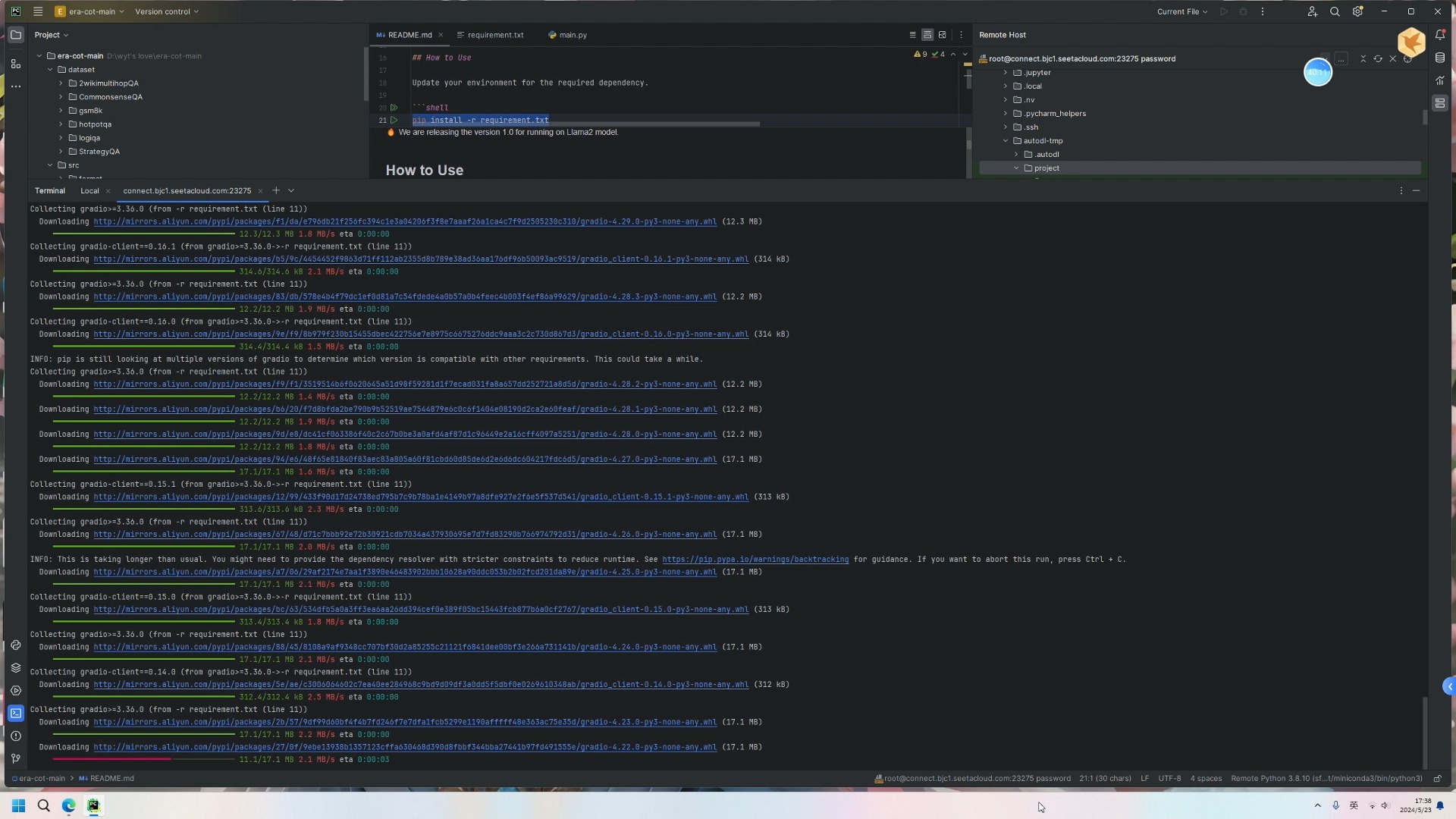
Task: Toggle the Remote Host tool window icon
Action: point(1440,103)
